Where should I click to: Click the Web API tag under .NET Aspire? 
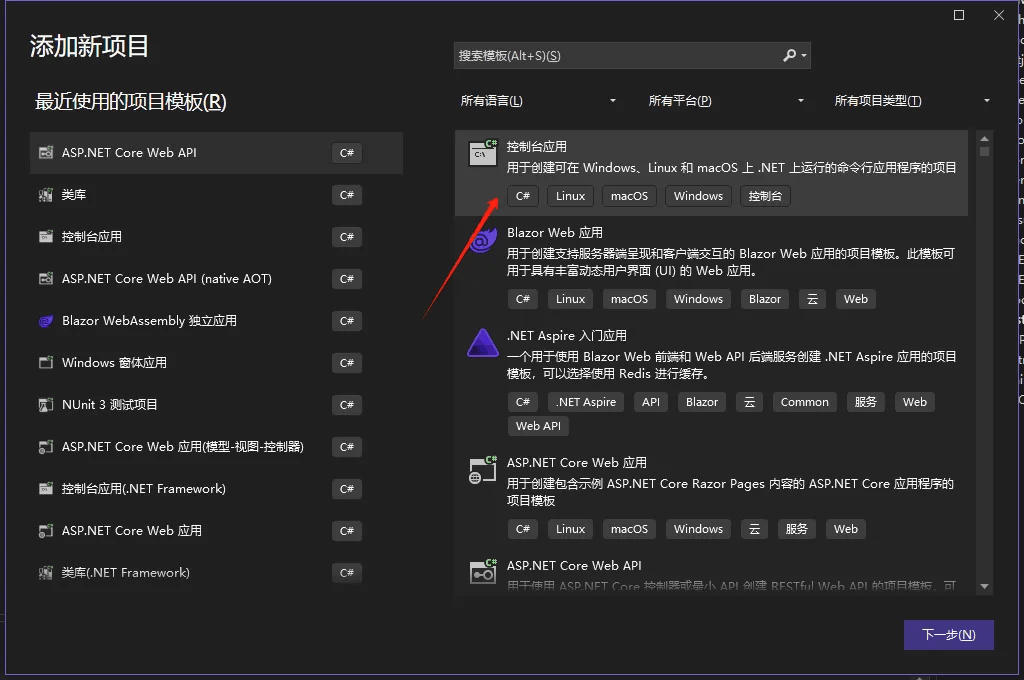tap(538, 426)
